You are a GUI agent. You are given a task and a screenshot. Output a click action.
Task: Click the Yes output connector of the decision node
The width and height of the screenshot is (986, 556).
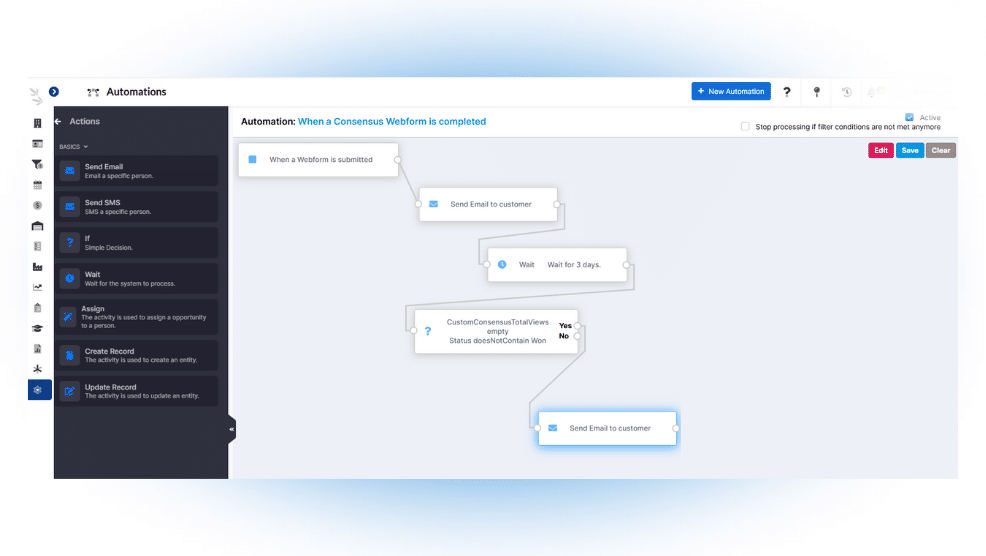point(577,326)
